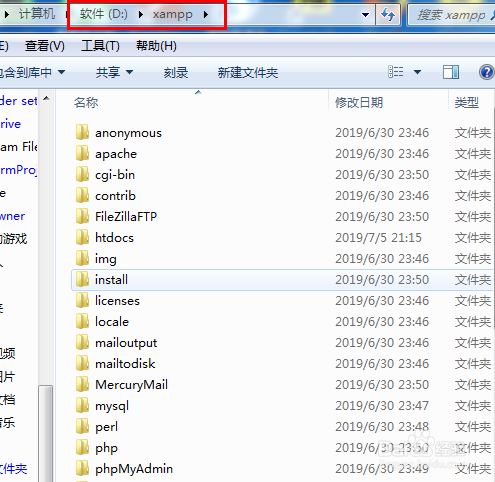
Task: Click the 刻录 button
Action: [x=176, y=72]
